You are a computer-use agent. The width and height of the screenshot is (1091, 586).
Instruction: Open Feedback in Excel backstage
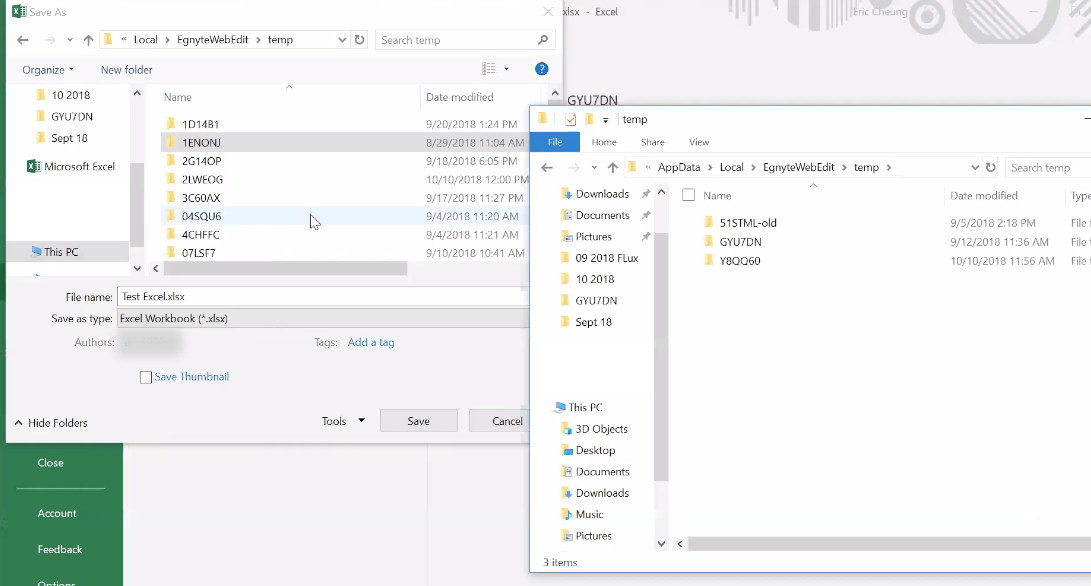(x=60, y=549)
